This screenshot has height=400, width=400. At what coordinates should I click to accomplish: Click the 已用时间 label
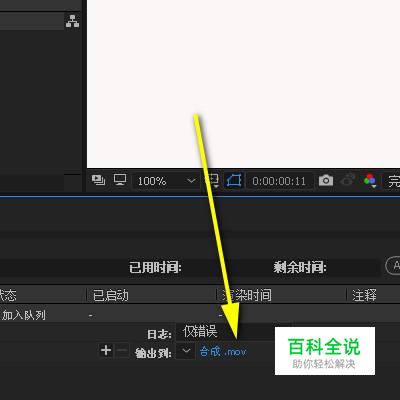click(x=155, y=267)
